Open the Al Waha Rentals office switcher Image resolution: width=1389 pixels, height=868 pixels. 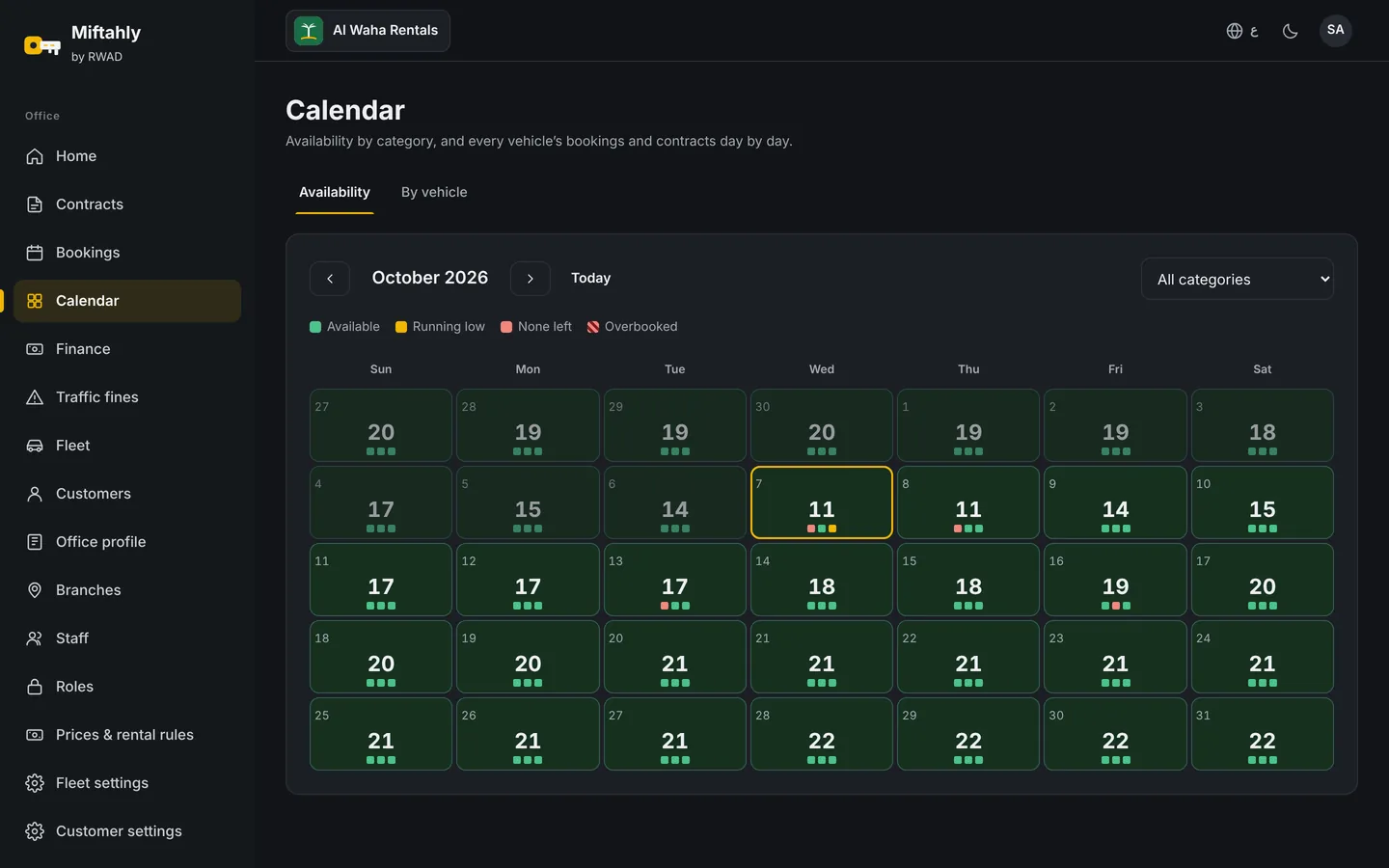(x=368, y=31)
